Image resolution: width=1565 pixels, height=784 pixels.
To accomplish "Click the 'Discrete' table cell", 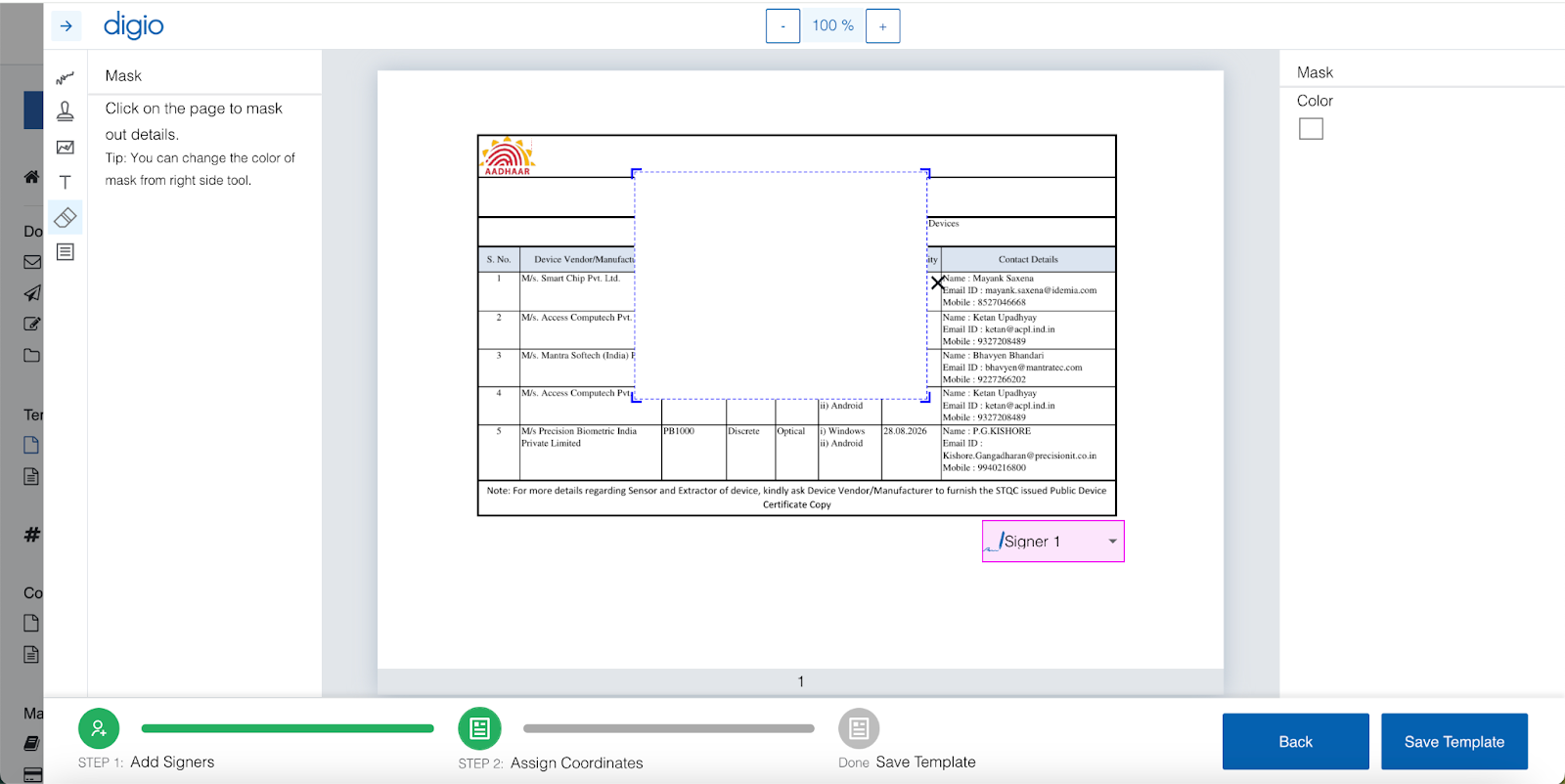I will pos(743,431).
